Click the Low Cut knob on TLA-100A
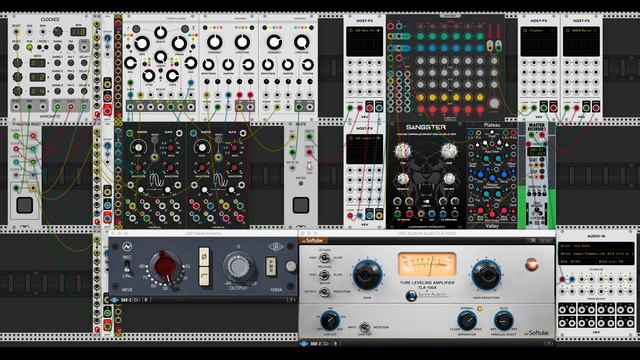 tap(330, 320)
